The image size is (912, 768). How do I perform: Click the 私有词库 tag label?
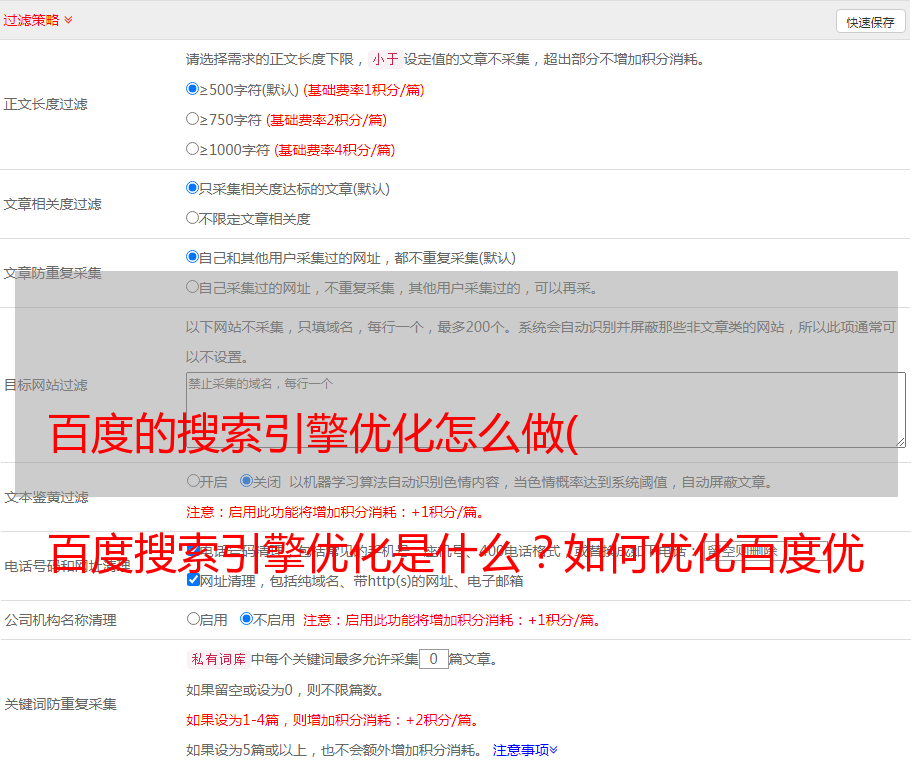[x=217, y=659]
